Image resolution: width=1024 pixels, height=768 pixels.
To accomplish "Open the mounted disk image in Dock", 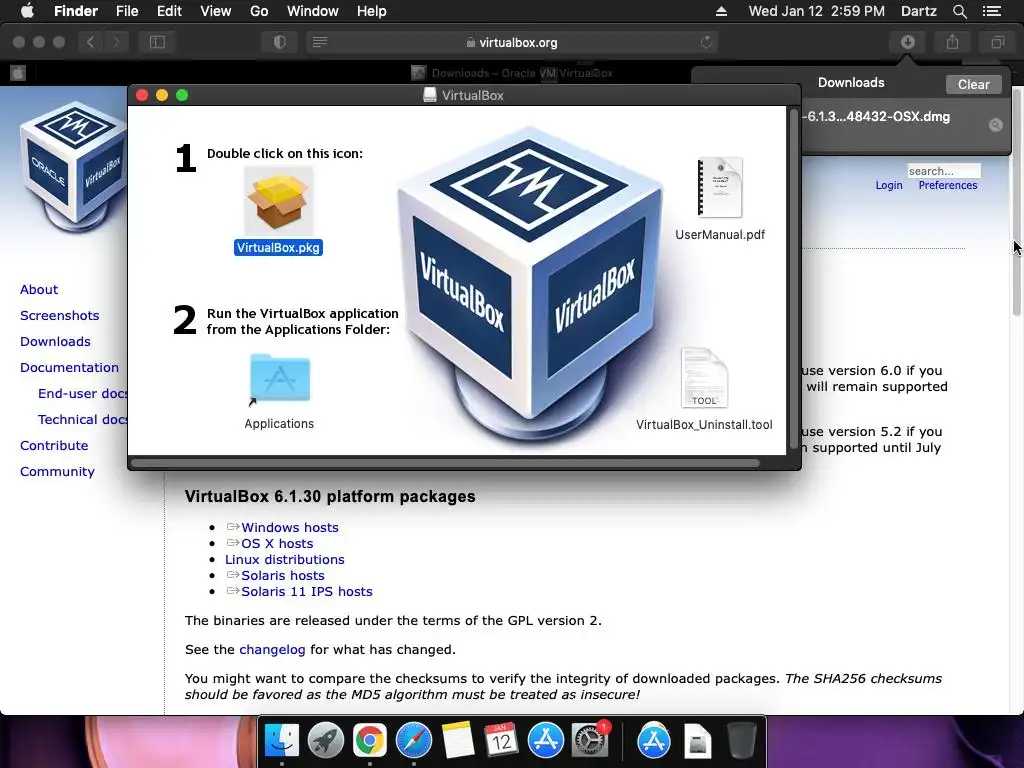I will [697, 741].
